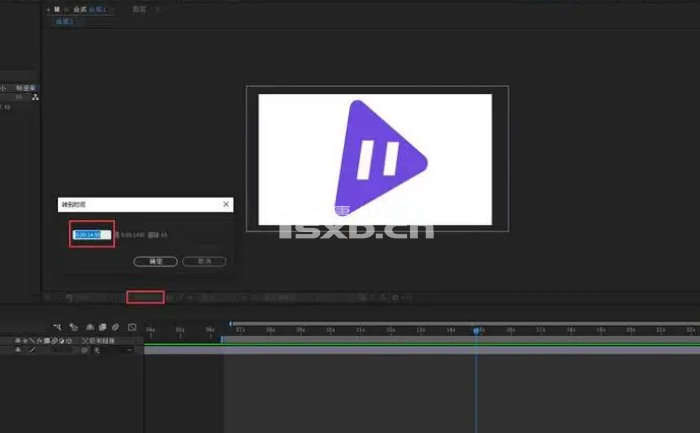
Task: Click the 父级和链接 column header
Action: 99,341
